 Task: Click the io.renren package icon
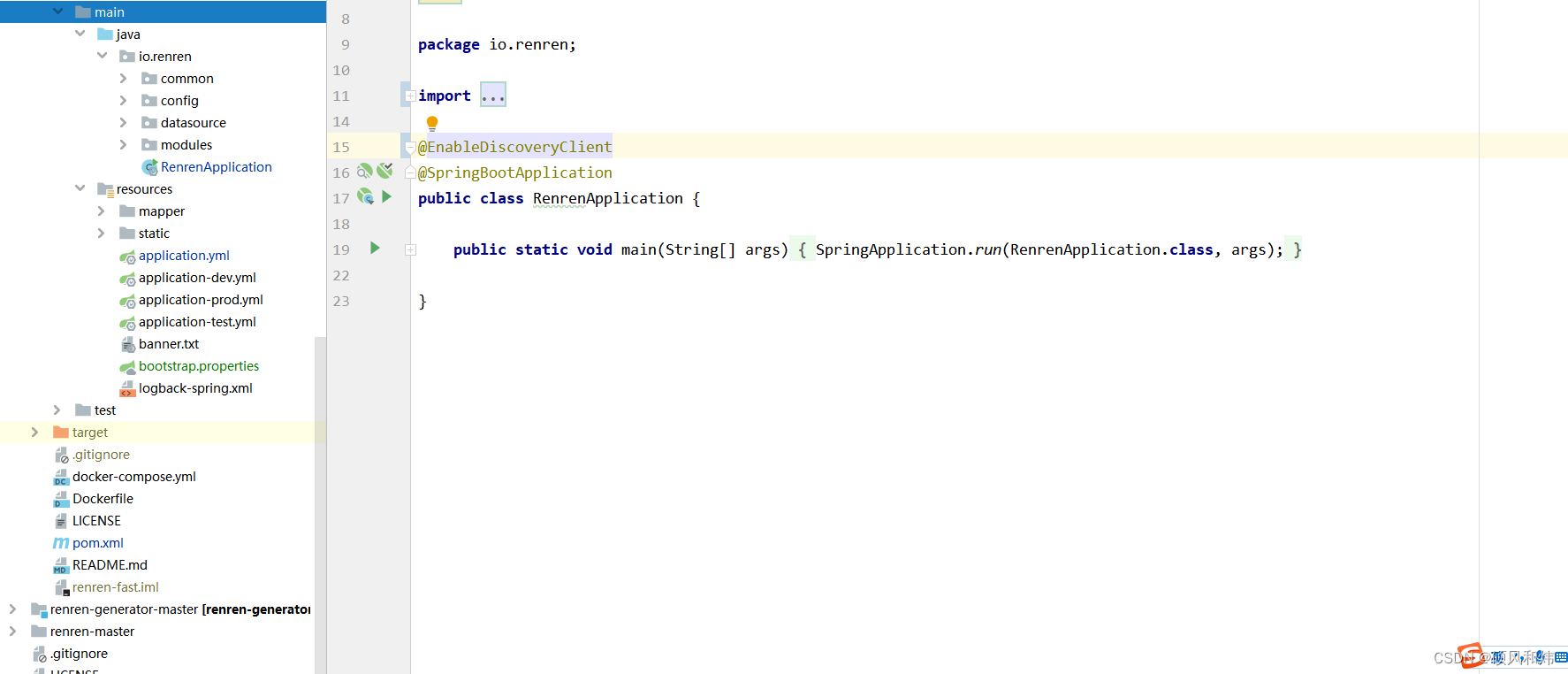click(127, 56)
